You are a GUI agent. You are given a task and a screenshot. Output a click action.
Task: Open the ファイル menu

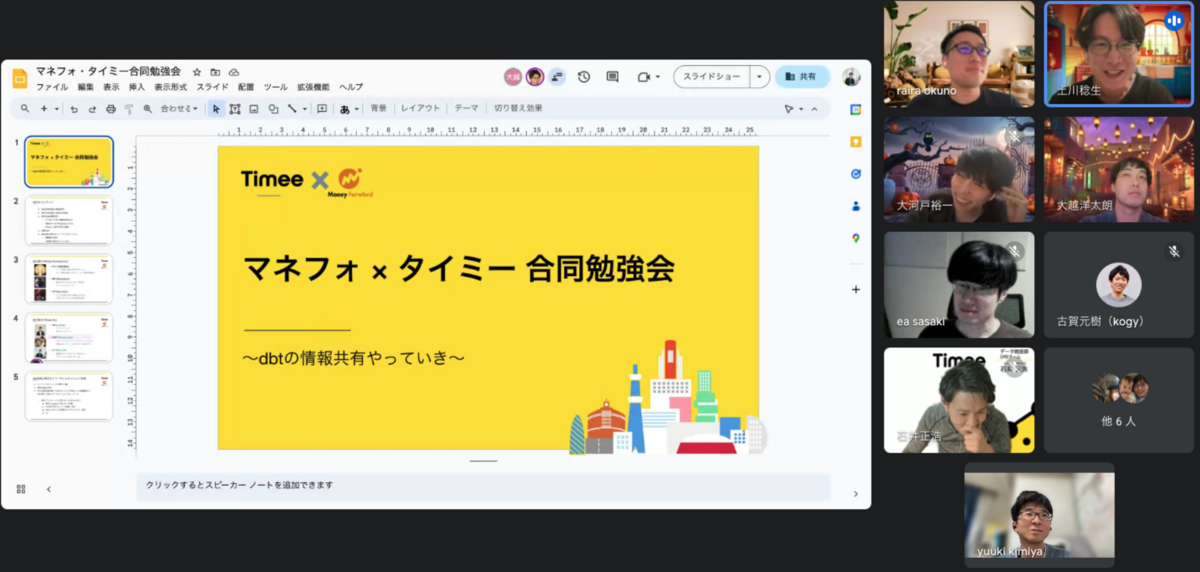[x=52, y=87]
